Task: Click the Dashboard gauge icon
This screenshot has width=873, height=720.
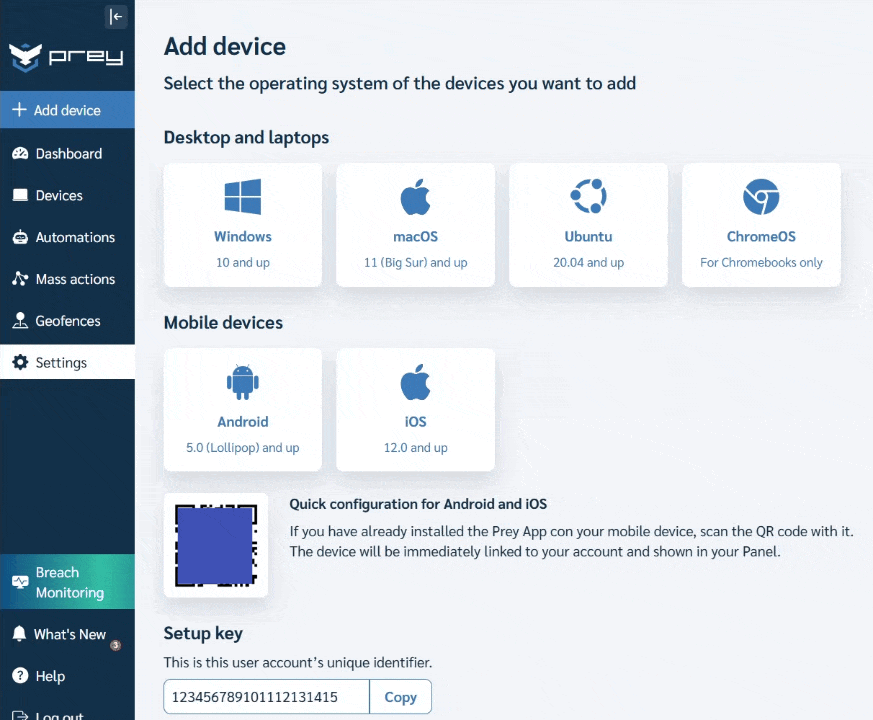Action: click(20, 153)
